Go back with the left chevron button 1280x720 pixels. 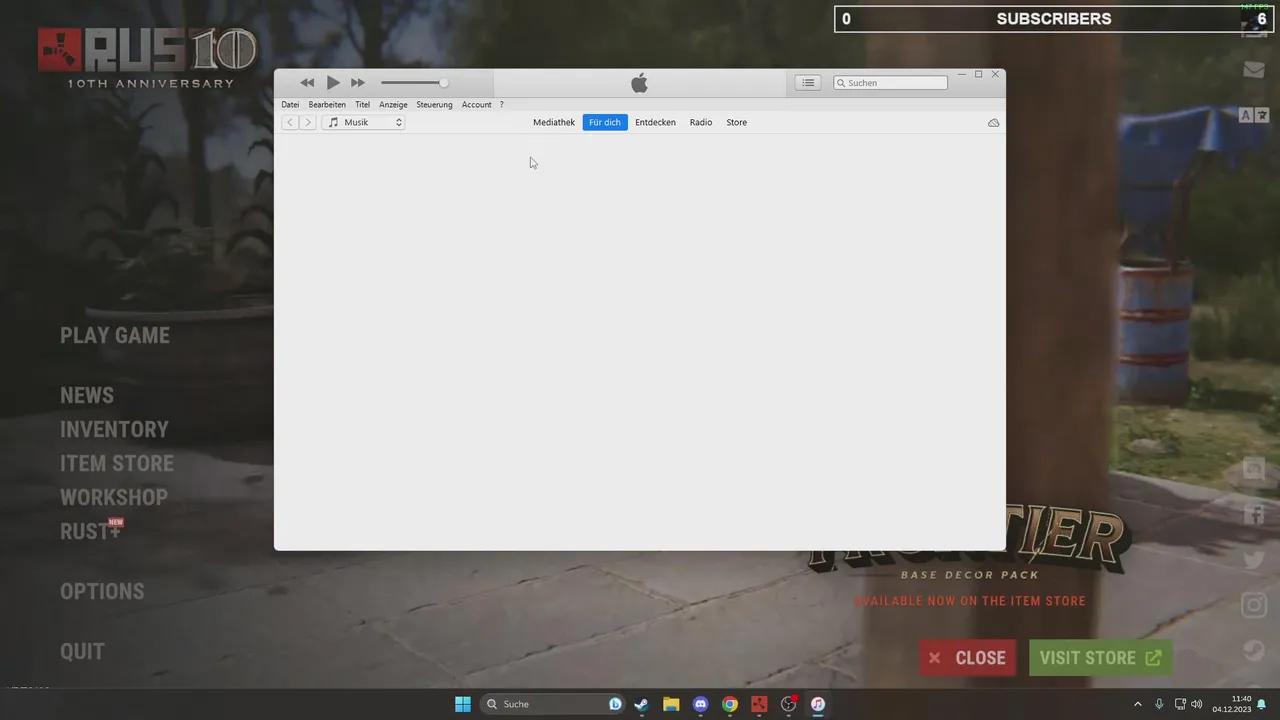point(289,122)
